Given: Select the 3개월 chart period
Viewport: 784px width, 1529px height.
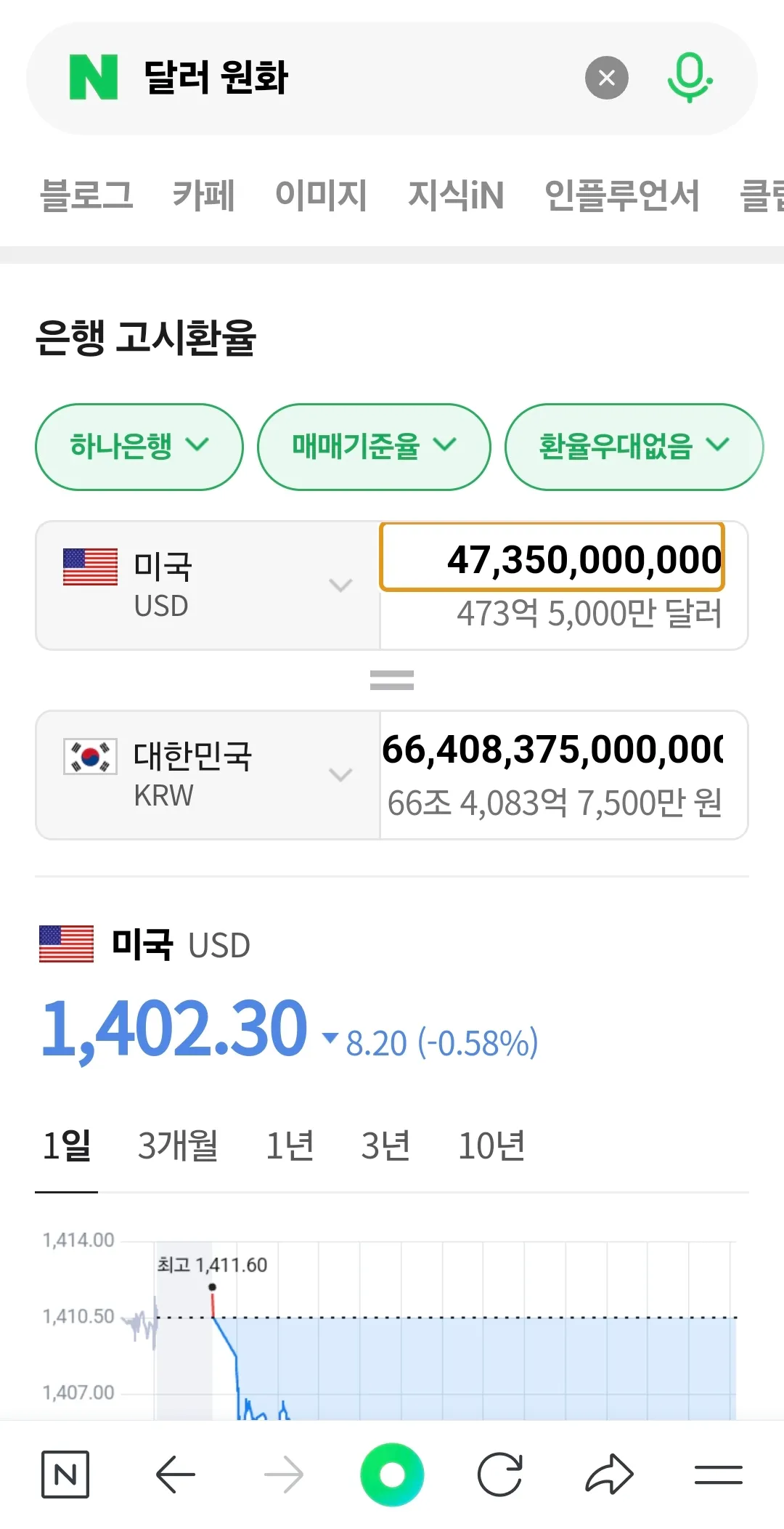Looking at the screenshot, I should coord(178,1146).
